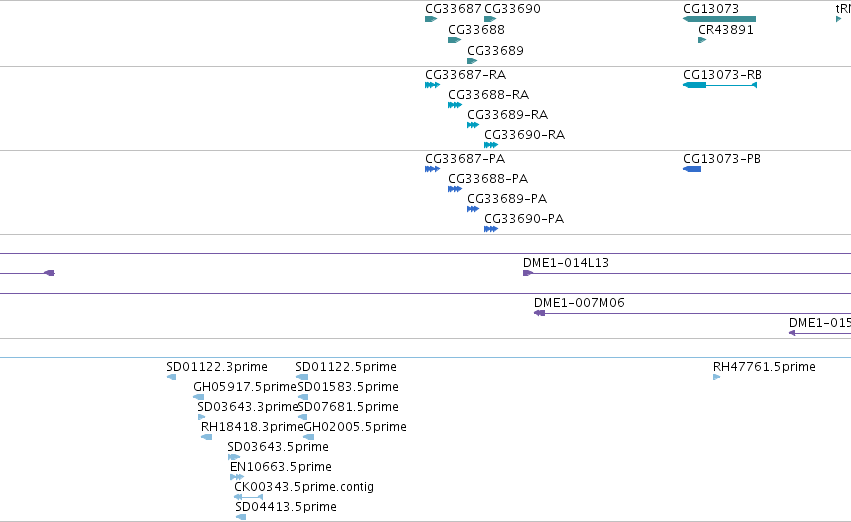Click the EN10663.5prime EST arrows
This screenshot has width=851, height=522.
click(x=237, y=477)
